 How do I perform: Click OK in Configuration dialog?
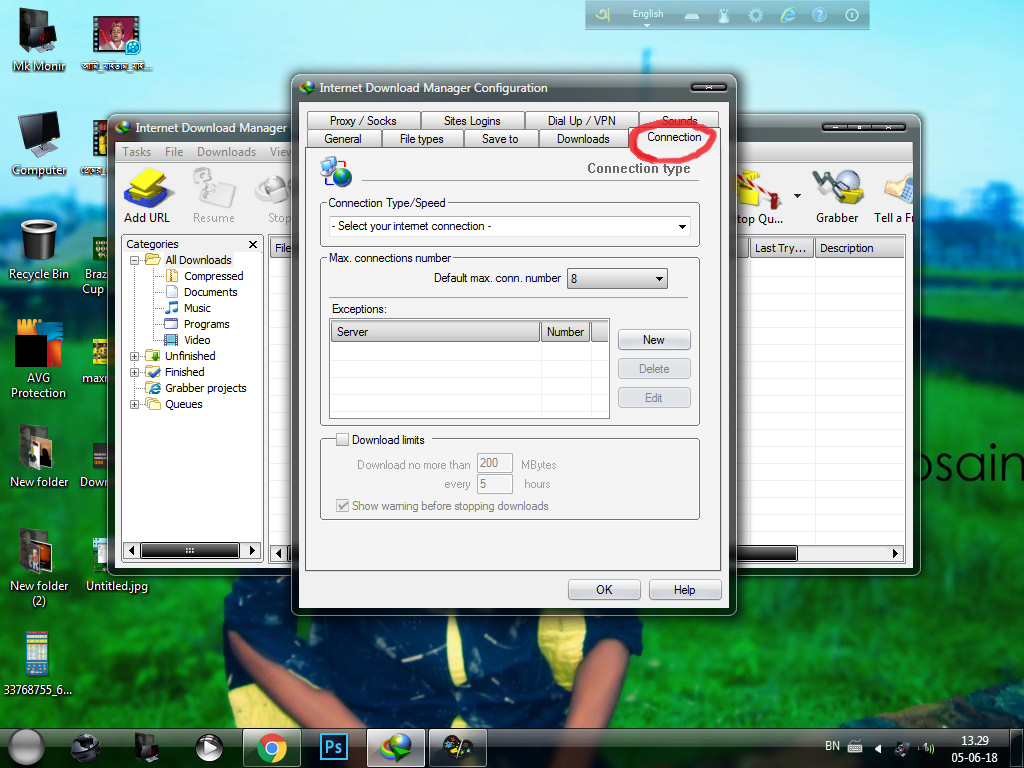[604, 590]
